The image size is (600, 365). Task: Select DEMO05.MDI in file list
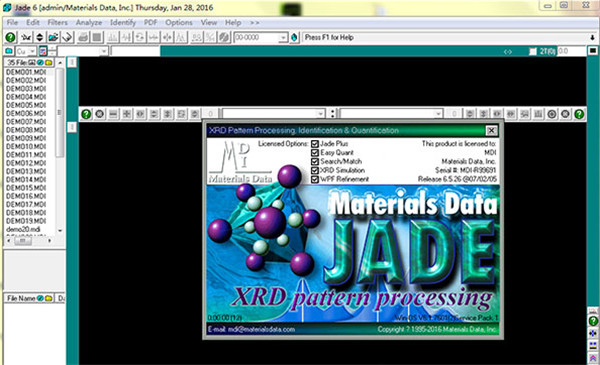pos(26,105)
